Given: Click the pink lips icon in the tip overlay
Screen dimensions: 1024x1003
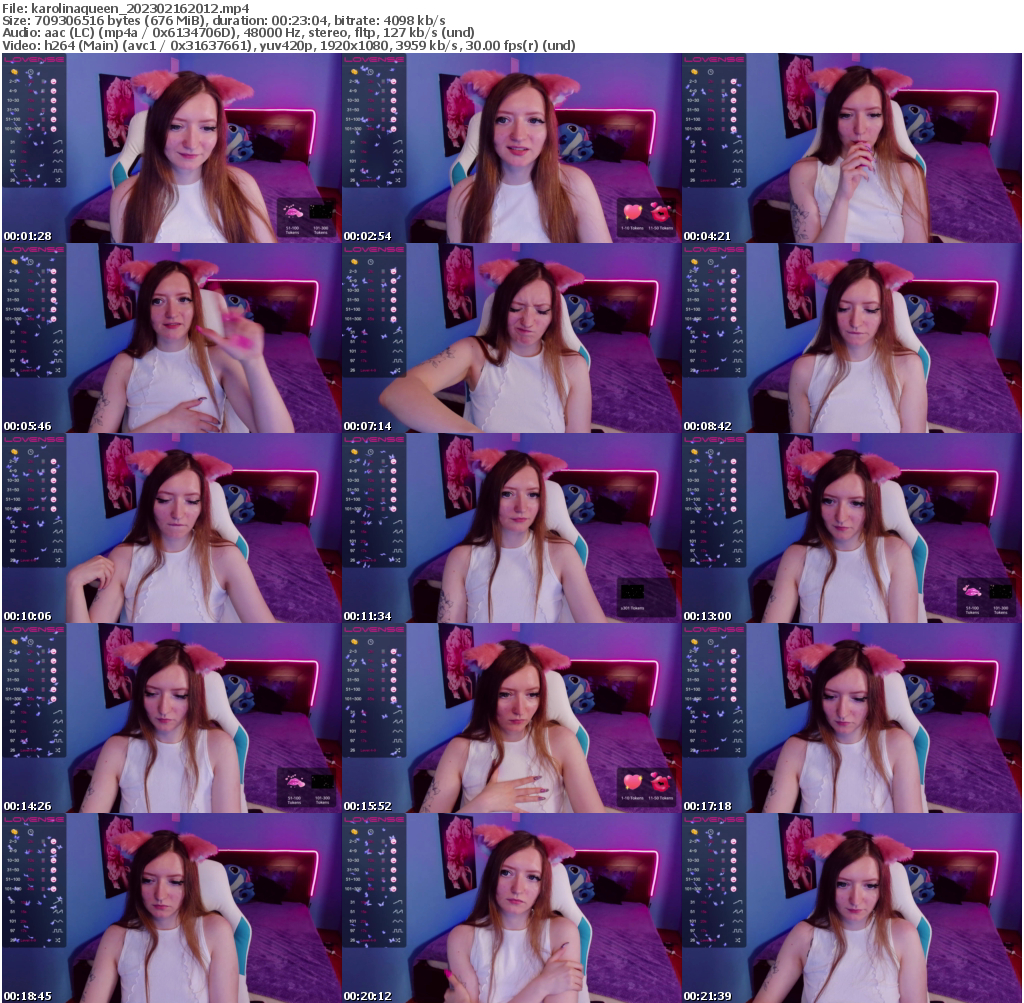Looking at the screenshot, I should click(x=660, y=214).
